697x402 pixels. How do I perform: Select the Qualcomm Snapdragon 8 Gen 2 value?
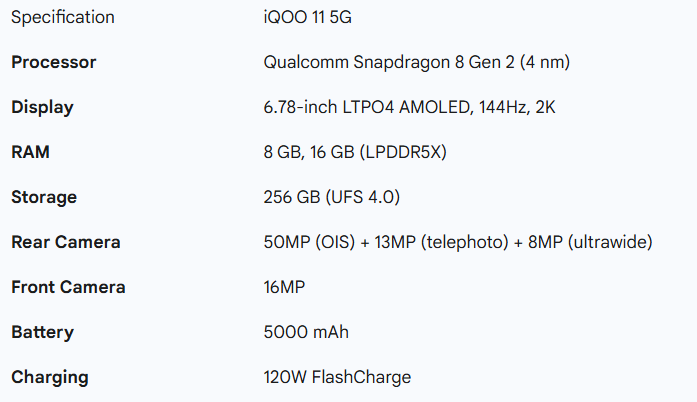tap(417, 62)
